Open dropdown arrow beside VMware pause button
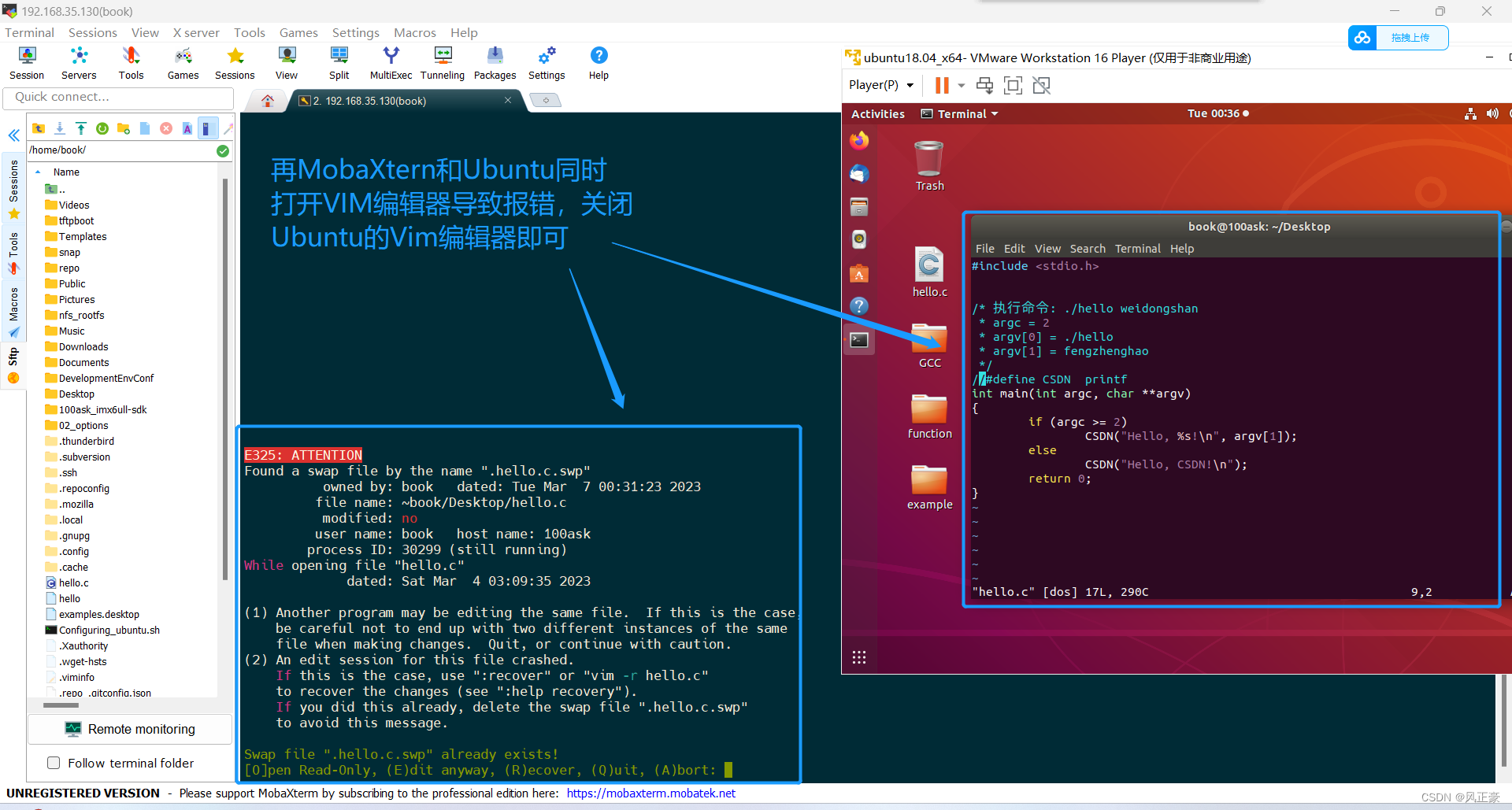The height and width of the screenshot is (810, 1512). 962,85
